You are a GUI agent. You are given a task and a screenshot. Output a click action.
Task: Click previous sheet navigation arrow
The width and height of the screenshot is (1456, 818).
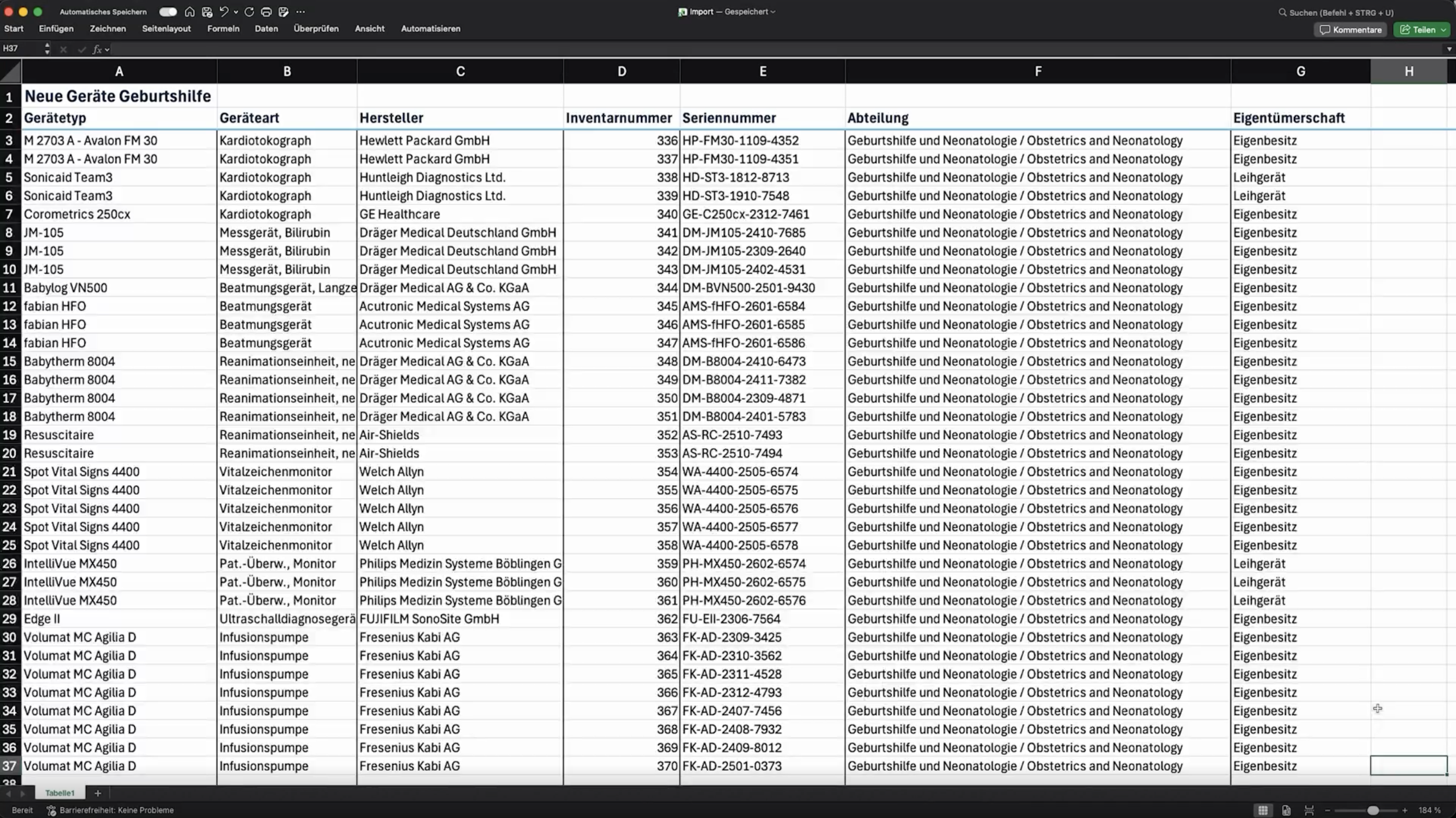coord(9,793)
